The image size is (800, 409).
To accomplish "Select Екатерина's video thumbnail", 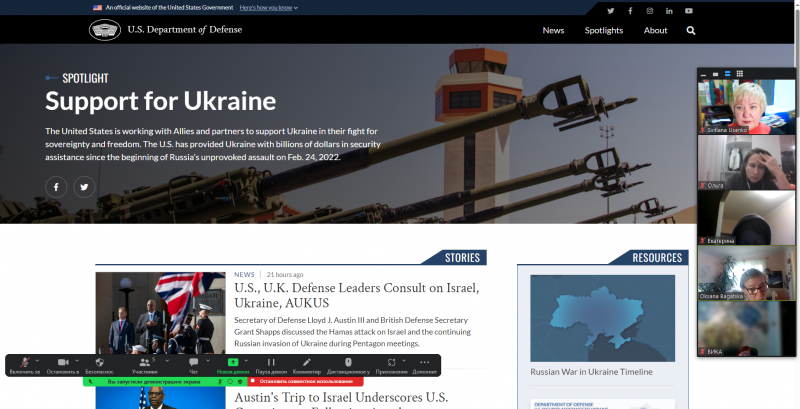I will point(746,218).
